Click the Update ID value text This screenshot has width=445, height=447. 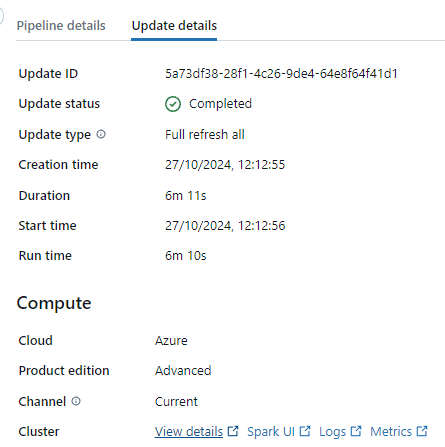coord(281,74)
